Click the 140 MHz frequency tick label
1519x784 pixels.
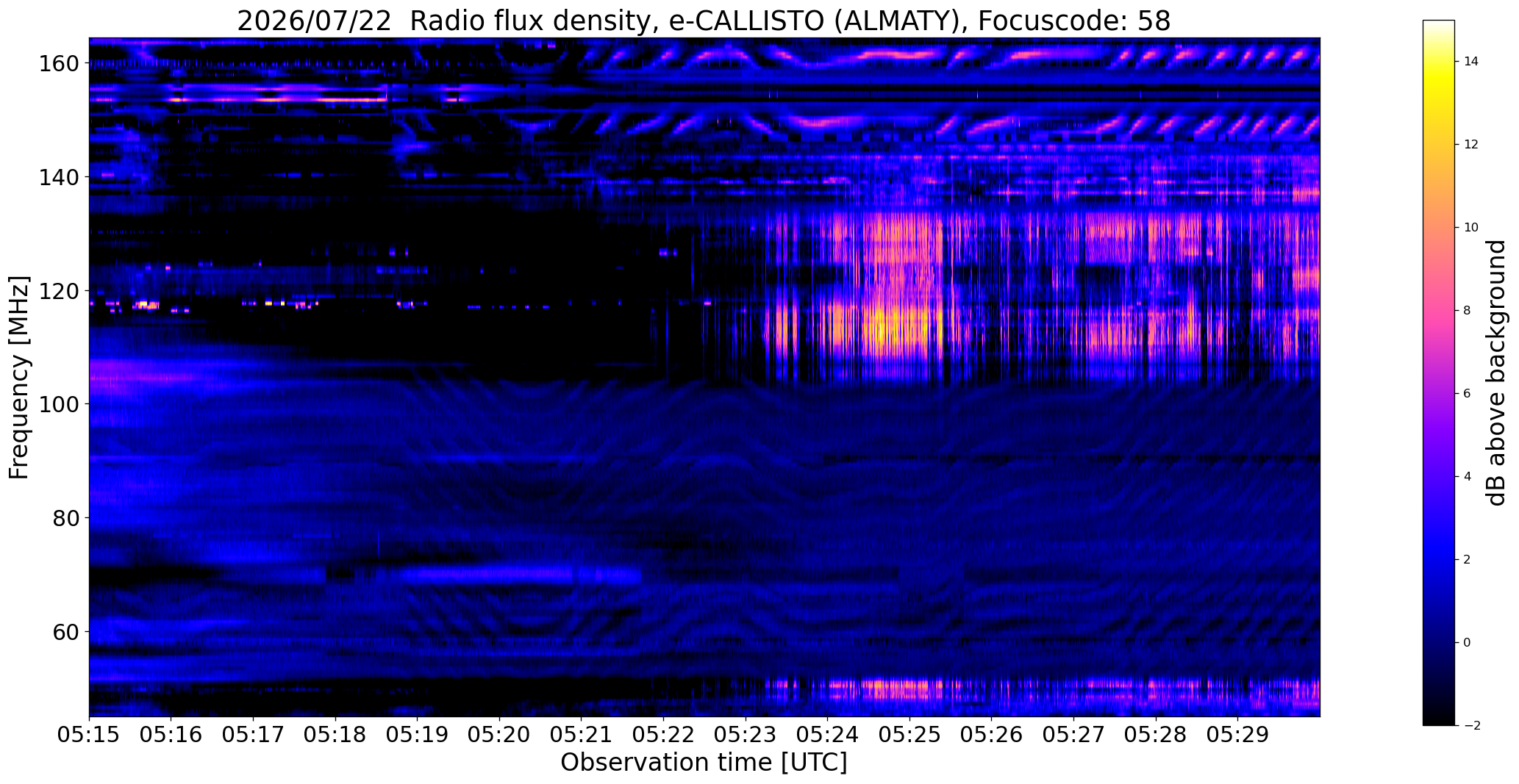(58, 177)
